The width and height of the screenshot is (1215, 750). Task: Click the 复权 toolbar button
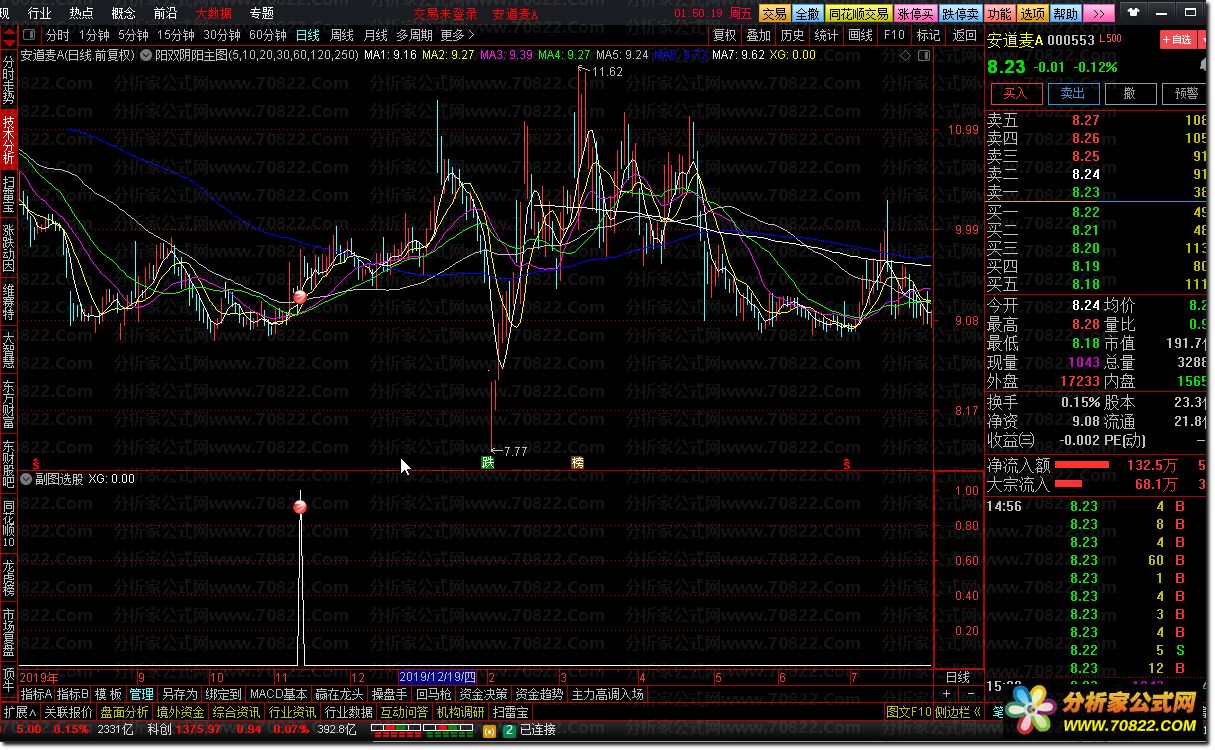point(724,35)
